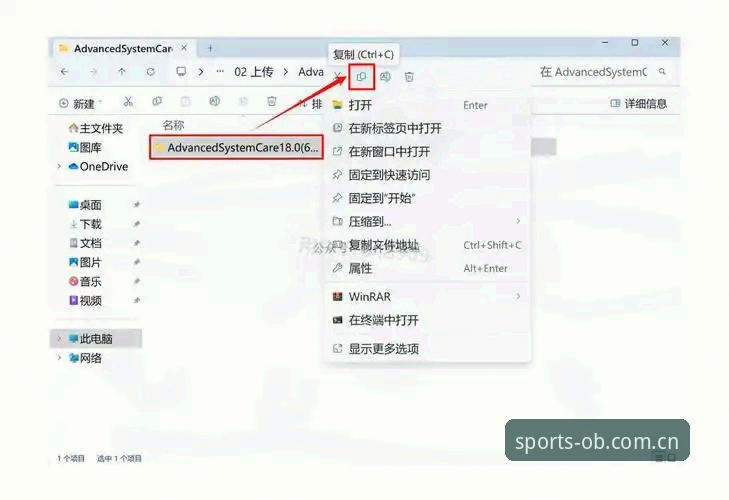This screenshot has height=500, width=729.
Task: Expand the 网络 tree node arrow
Action: tap(59, 358)
